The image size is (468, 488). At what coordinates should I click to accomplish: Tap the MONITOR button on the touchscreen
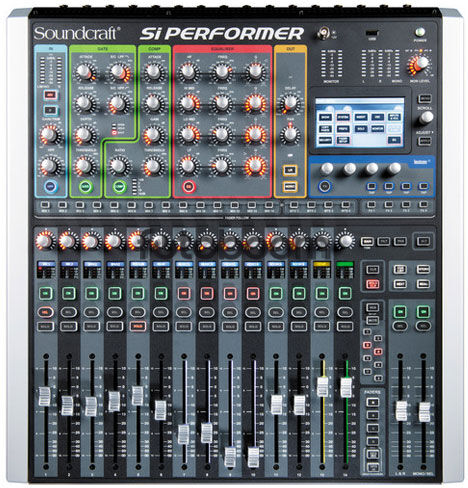377,129
